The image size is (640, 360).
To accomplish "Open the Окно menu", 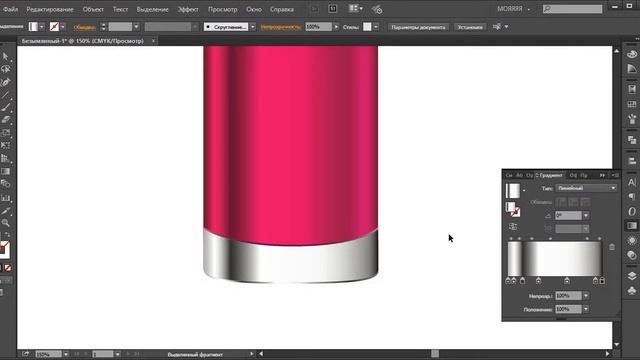I will click(x=253, y=9).
